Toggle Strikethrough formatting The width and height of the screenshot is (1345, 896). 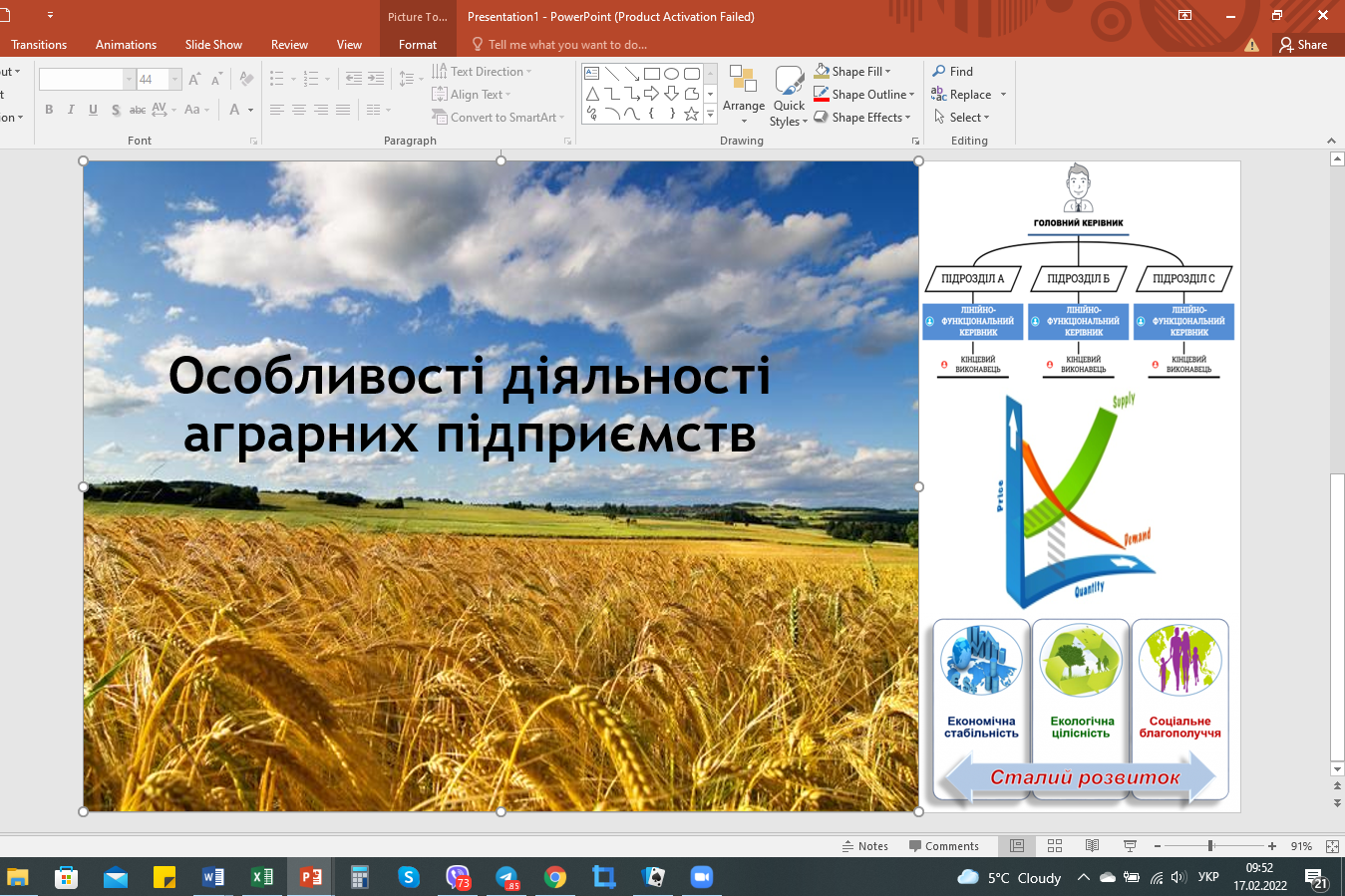click(138, 110)
